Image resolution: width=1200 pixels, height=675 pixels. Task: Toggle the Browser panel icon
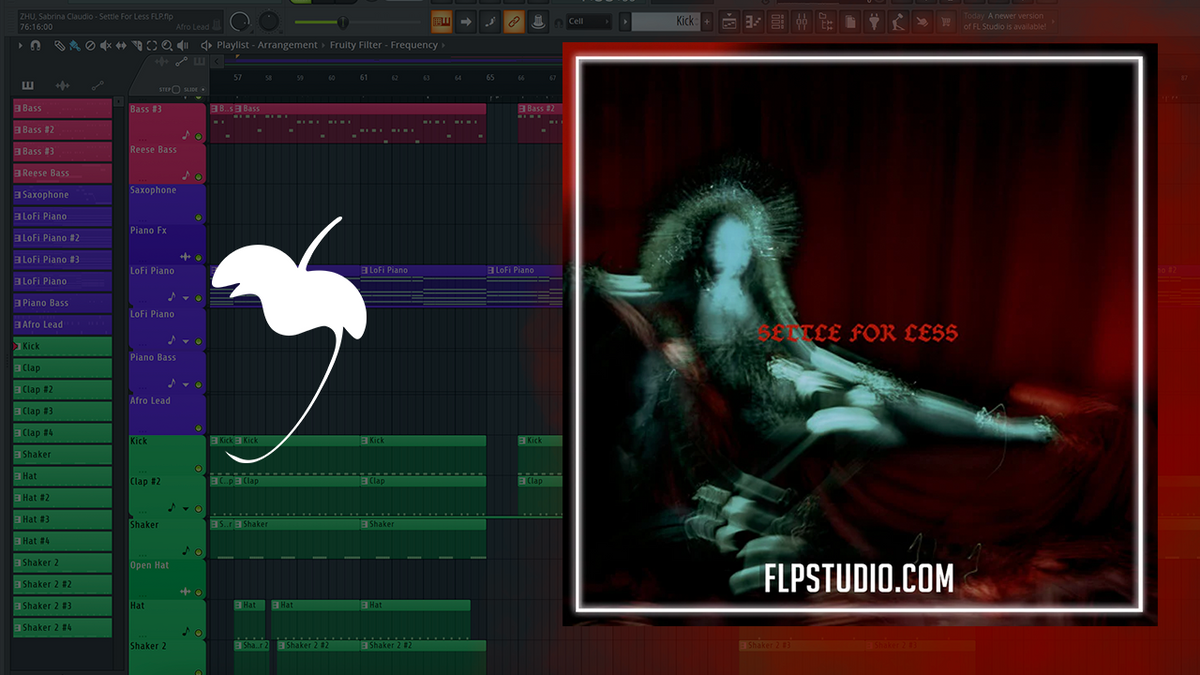(x=827, y=20)
